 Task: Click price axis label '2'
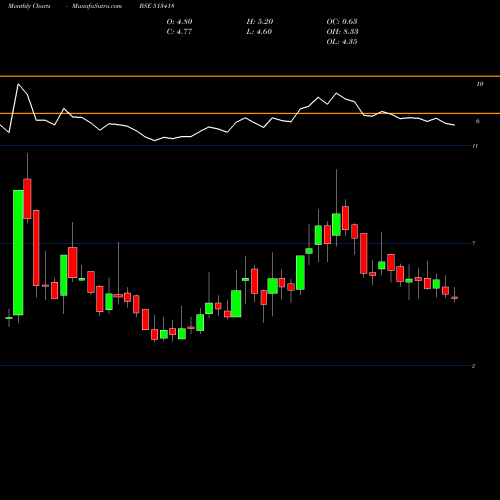[473, 366]
